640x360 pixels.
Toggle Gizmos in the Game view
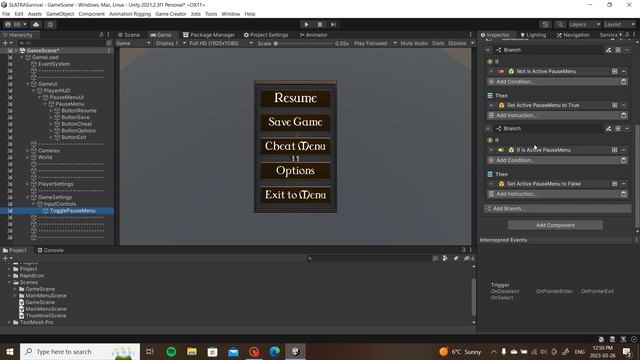click(457, 43)
